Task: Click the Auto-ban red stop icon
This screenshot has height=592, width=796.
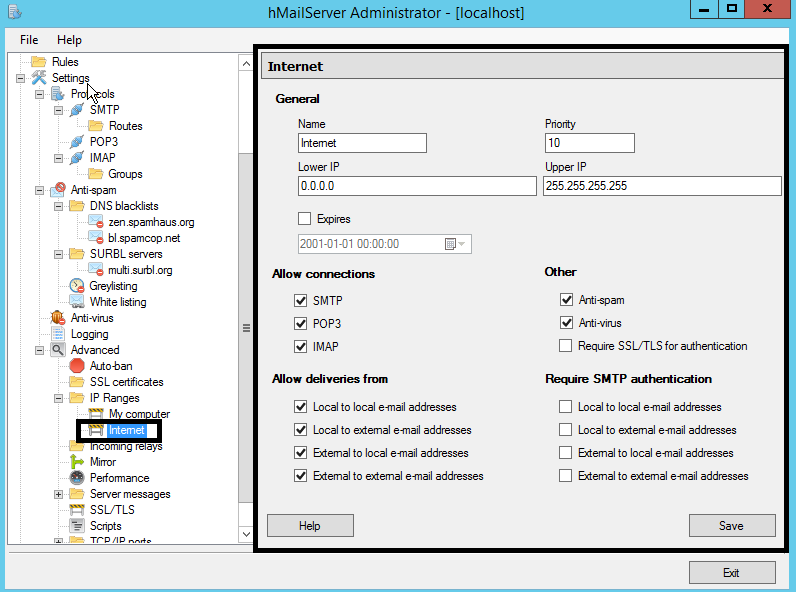Action: [77, 366]
